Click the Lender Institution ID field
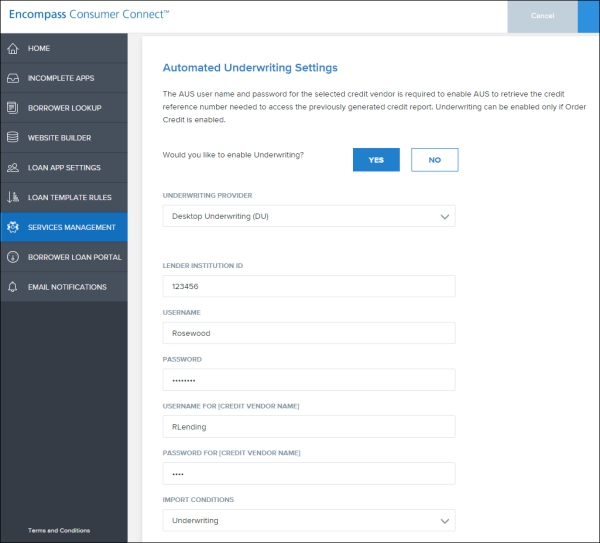600x543 pixels. (309, 286)
